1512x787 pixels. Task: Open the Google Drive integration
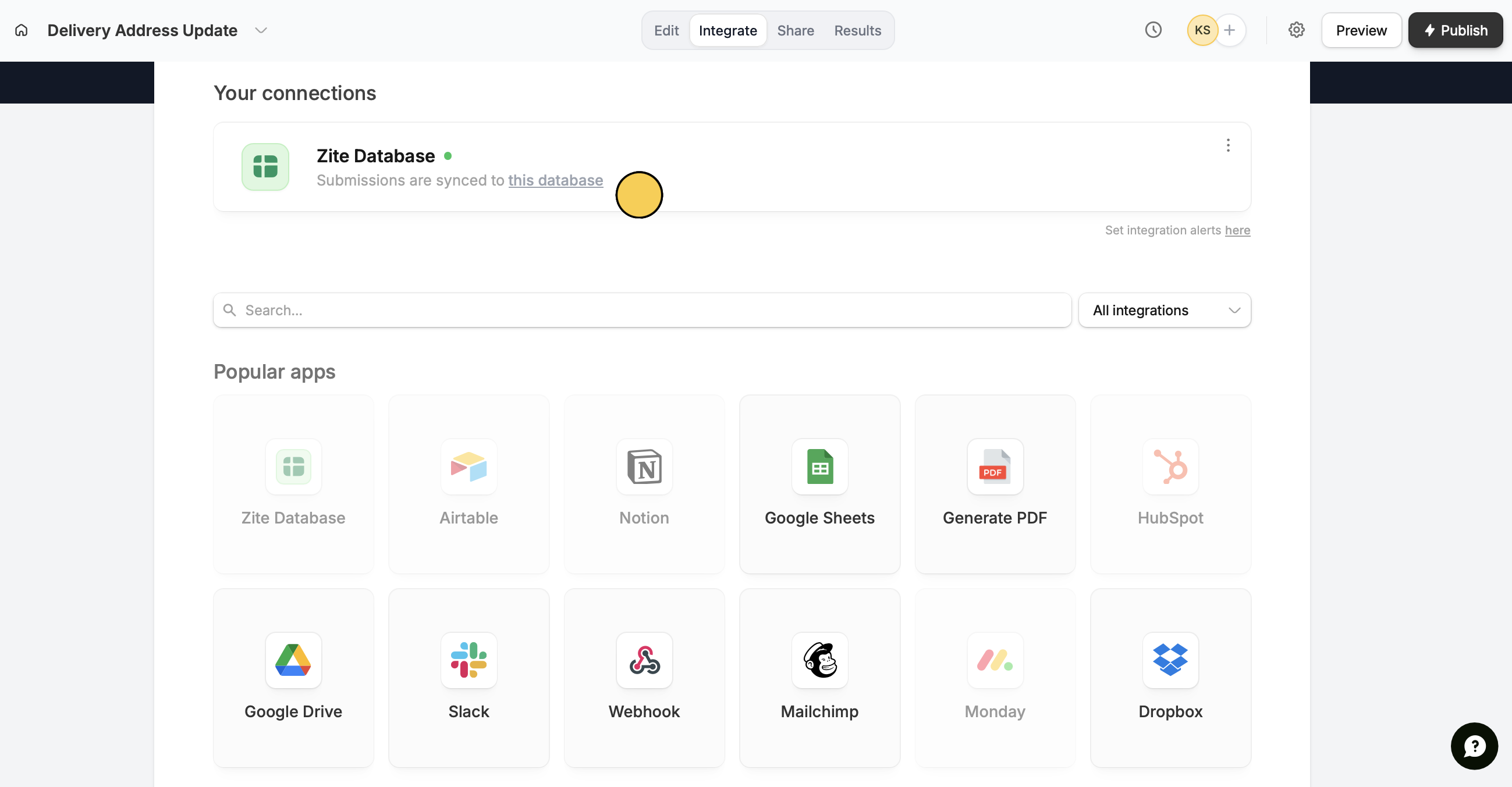point(293,677)
